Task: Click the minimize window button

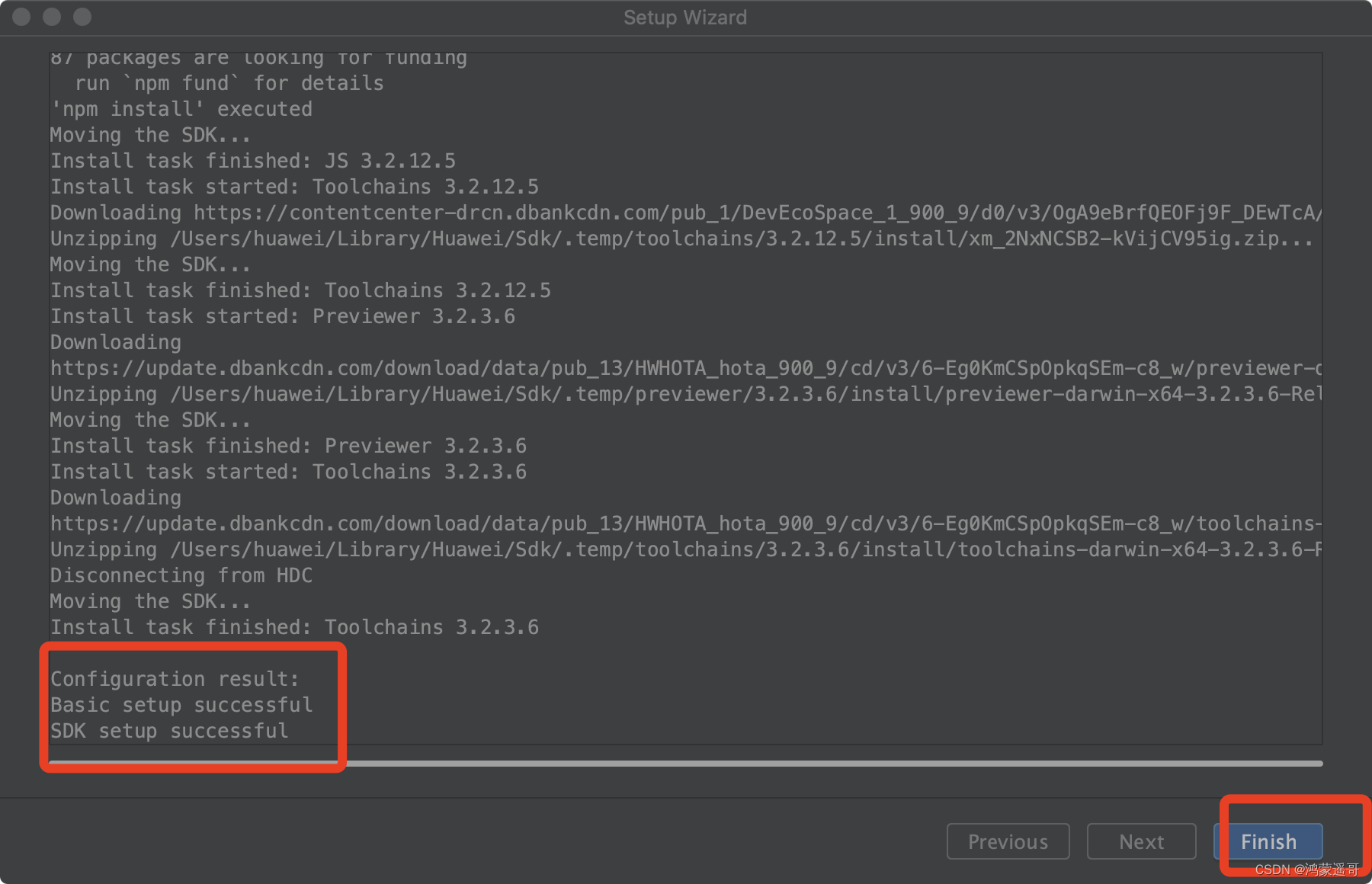Action: click(52, 17)
